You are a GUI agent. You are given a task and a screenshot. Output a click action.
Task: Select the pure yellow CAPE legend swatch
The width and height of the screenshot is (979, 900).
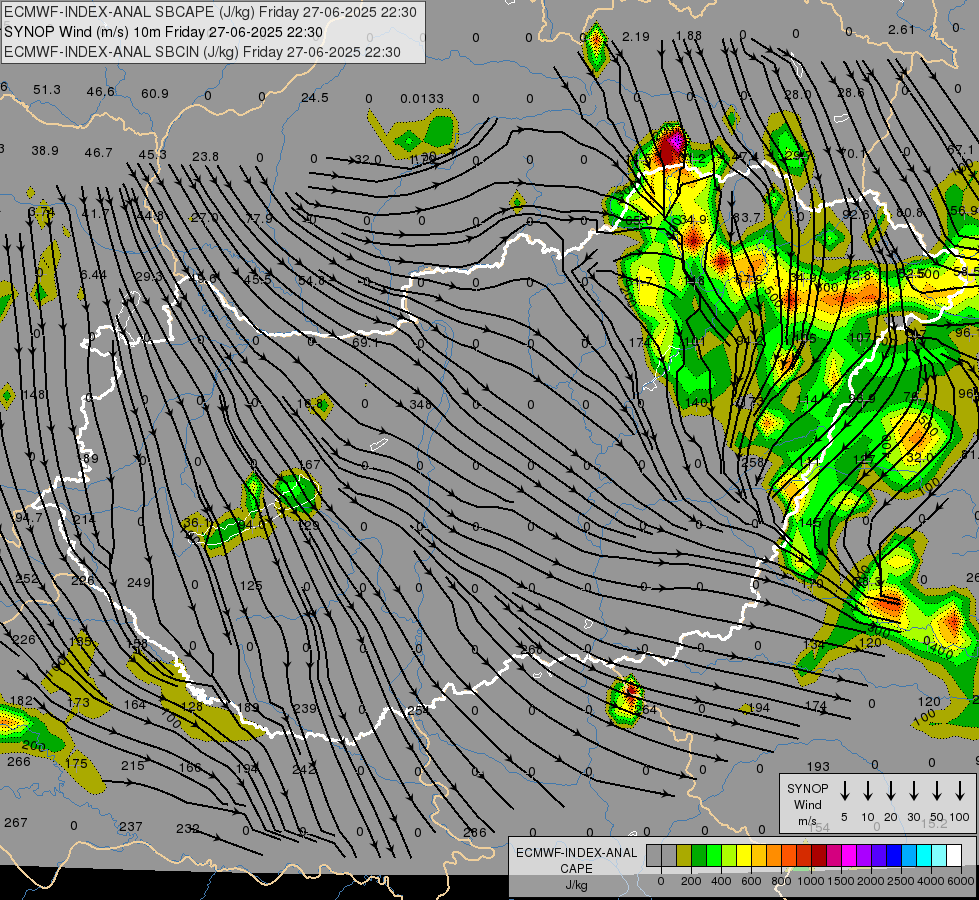click(744, 856)
